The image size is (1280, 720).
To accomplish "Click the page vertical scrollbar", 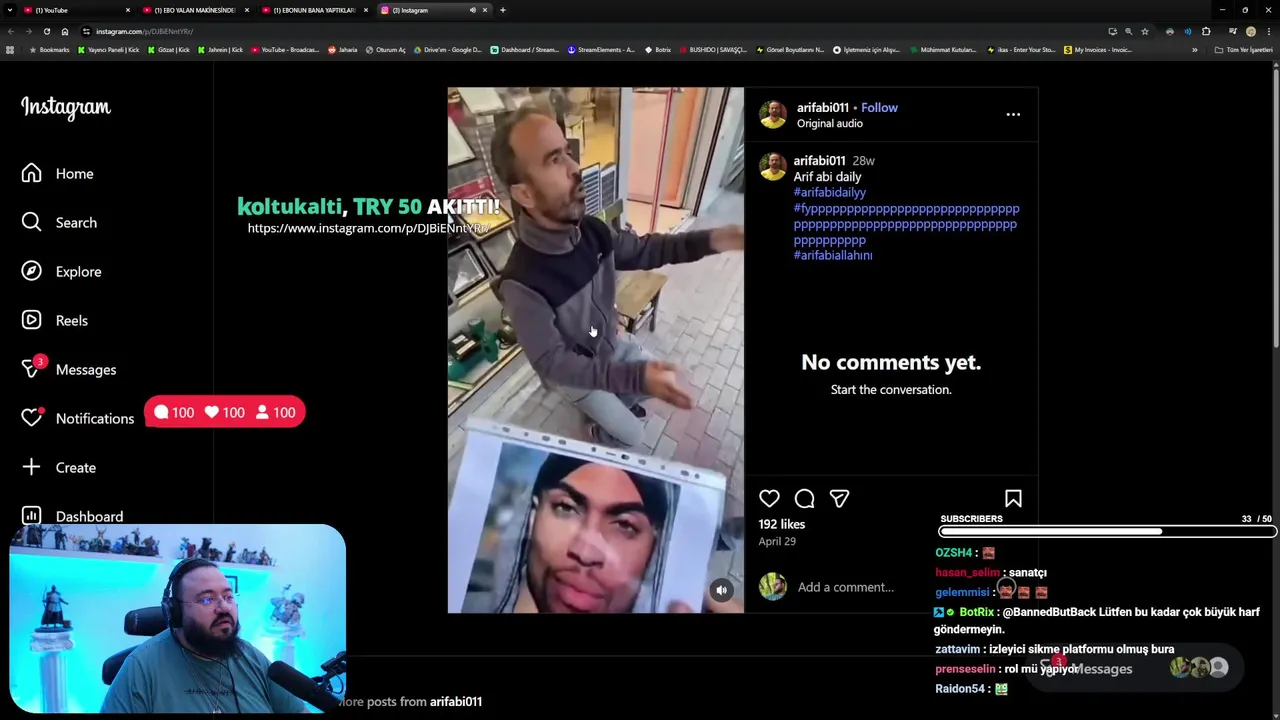I will pos(1275,205).
